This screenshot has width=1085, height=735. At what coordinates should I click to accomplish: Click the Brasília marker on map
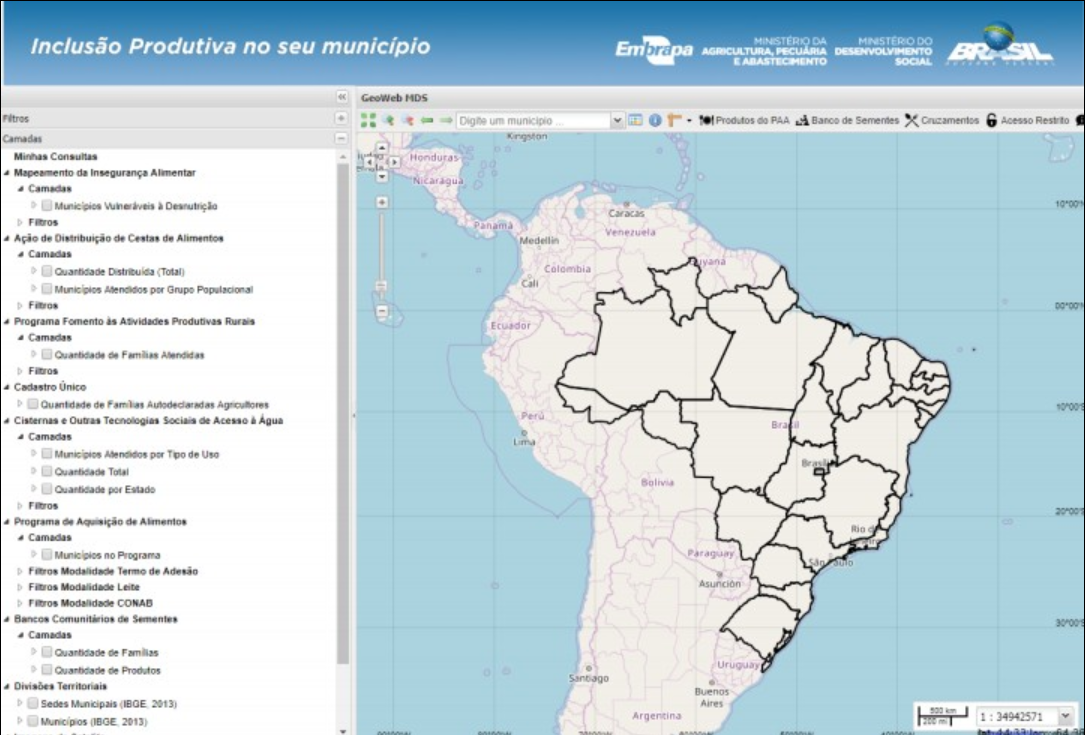tap(819, 471)
